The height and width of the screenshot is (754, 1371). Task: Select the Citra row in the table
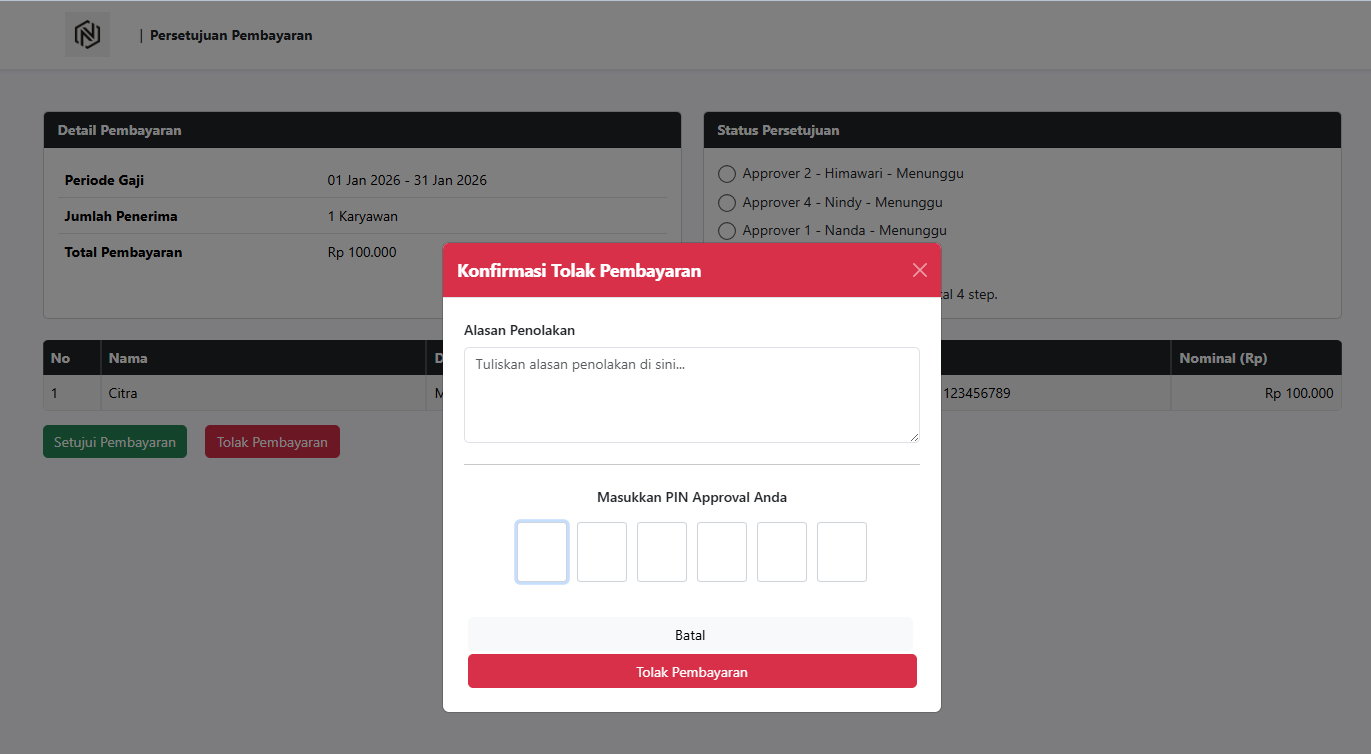(123, 393)
